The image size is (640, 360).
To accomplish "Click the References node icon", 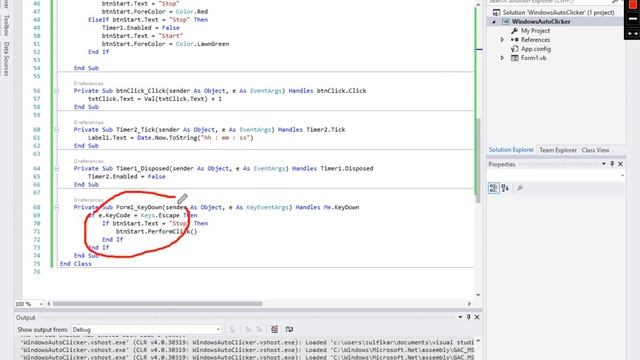I will pyautogui.click(x=515, y=40).
